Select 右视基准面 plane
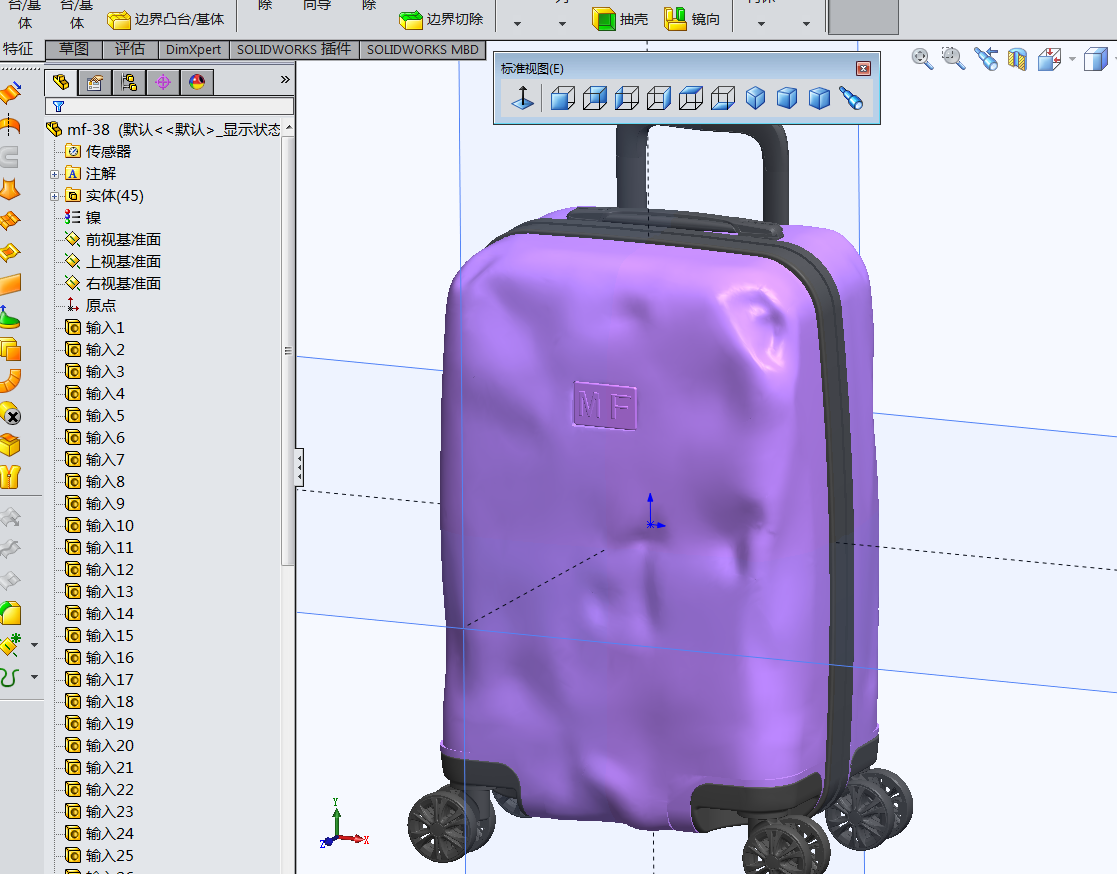Image resolution: width=1117 pixels, height=874 pixels. [x=113, y=283]
